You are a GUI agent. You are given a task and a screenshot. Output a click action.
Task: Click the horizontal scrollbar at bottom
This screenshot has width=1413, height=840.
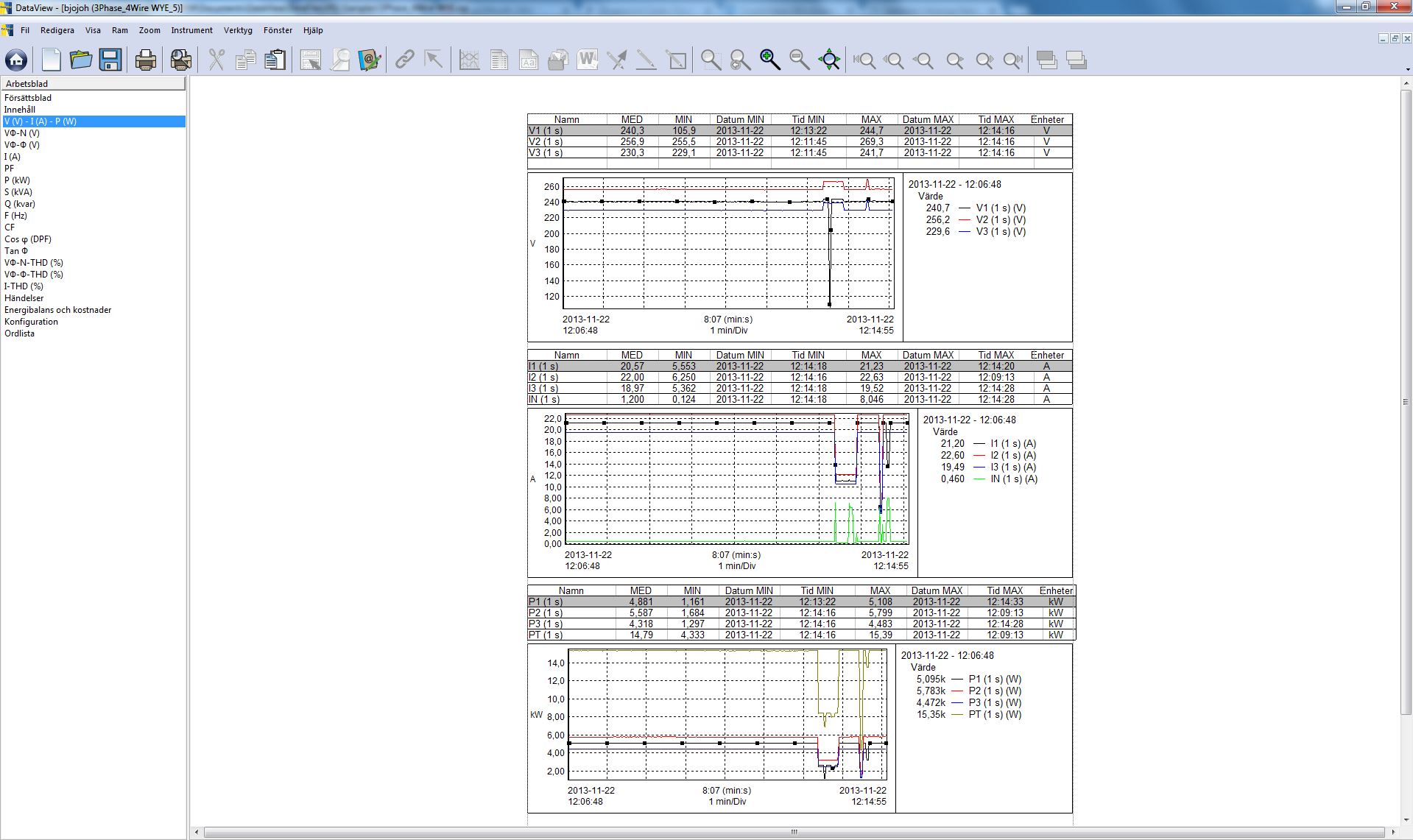point(794,833)
